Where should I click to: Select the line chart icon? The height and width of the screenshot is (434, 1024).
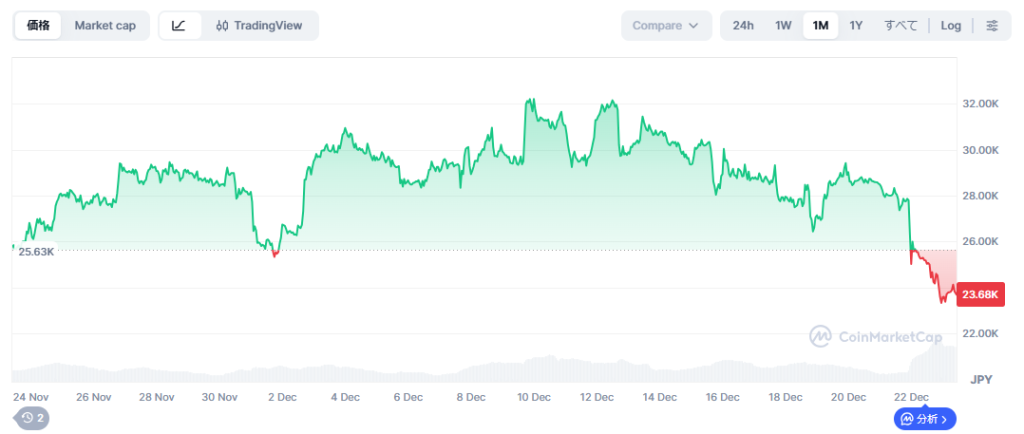(x=179, y=26)
